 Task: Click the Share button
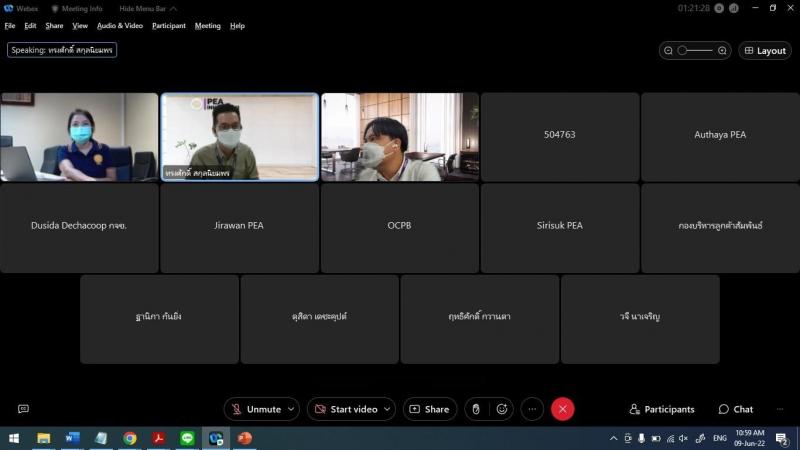click(429, 409)
